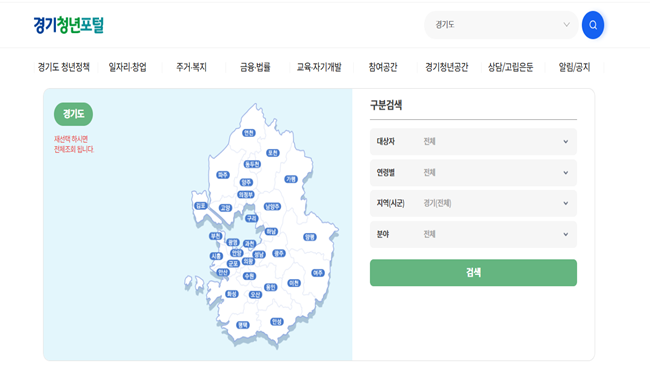Select 화성 on the map
650x380 pixels.
(x=232, y=294)
